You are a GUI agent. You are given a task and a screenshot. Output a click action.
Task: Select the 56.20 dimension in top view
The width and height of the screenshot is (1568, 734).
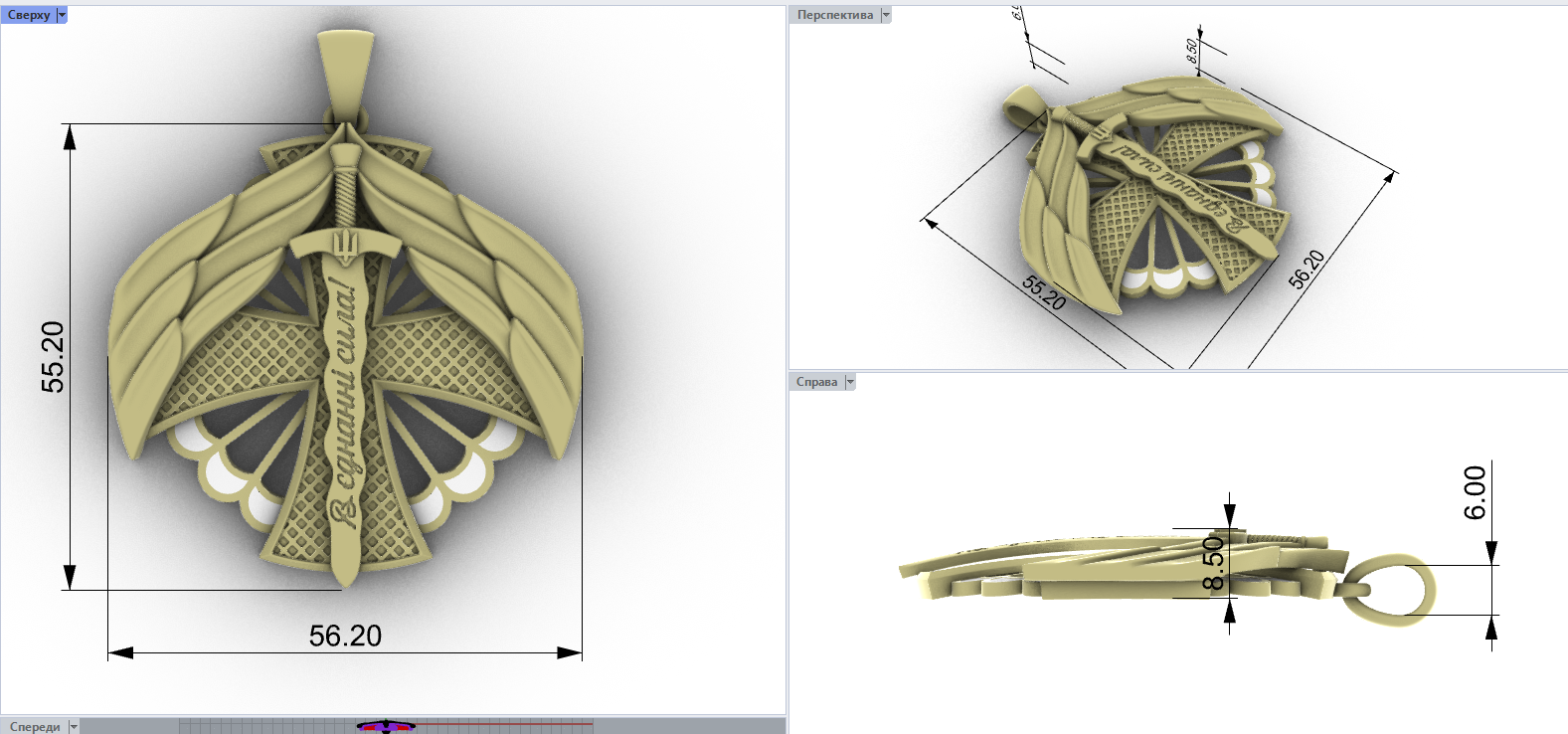(345, 637)
